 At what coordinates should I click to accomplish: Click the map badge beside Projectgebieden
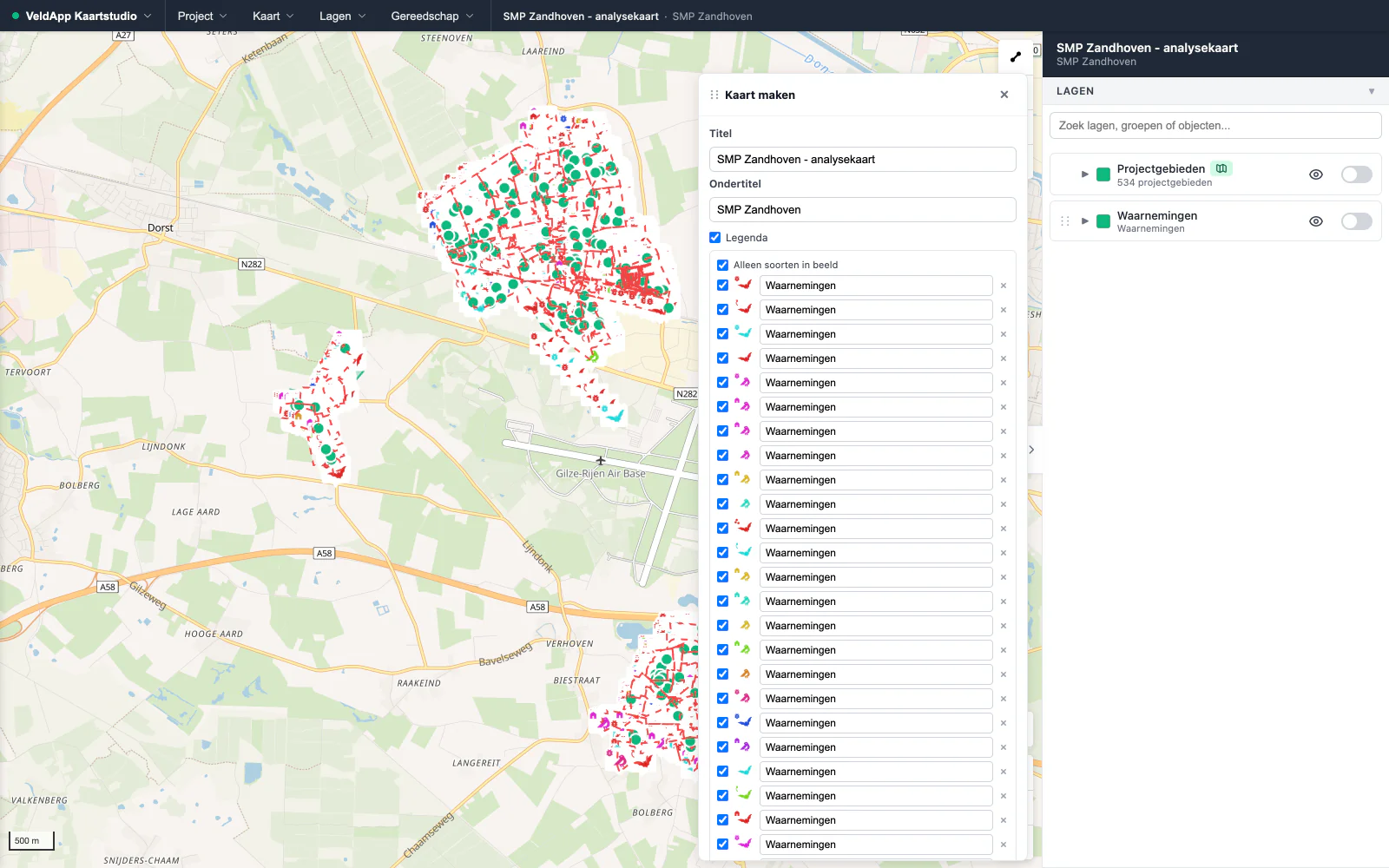point(1221,168)
